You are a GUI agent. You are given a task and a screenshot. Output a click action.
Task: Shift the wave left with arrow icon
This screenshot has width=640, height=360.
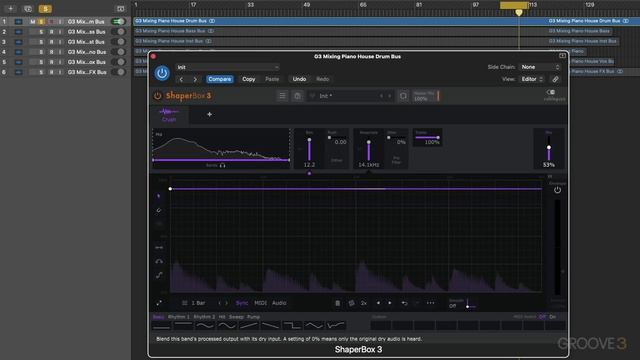(378, 303)
